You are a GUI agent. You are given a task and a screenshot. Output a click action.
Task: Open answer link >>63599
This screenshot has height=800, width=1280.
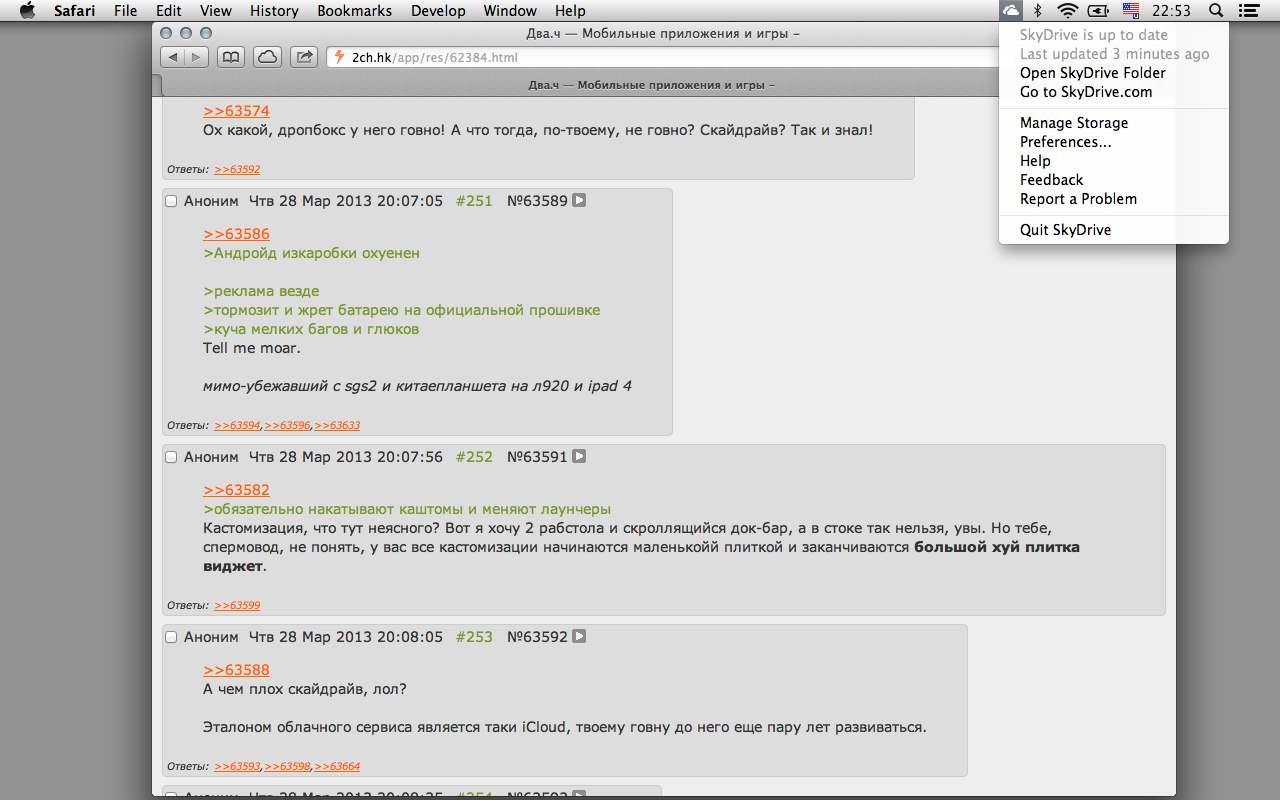coord(237,606)
